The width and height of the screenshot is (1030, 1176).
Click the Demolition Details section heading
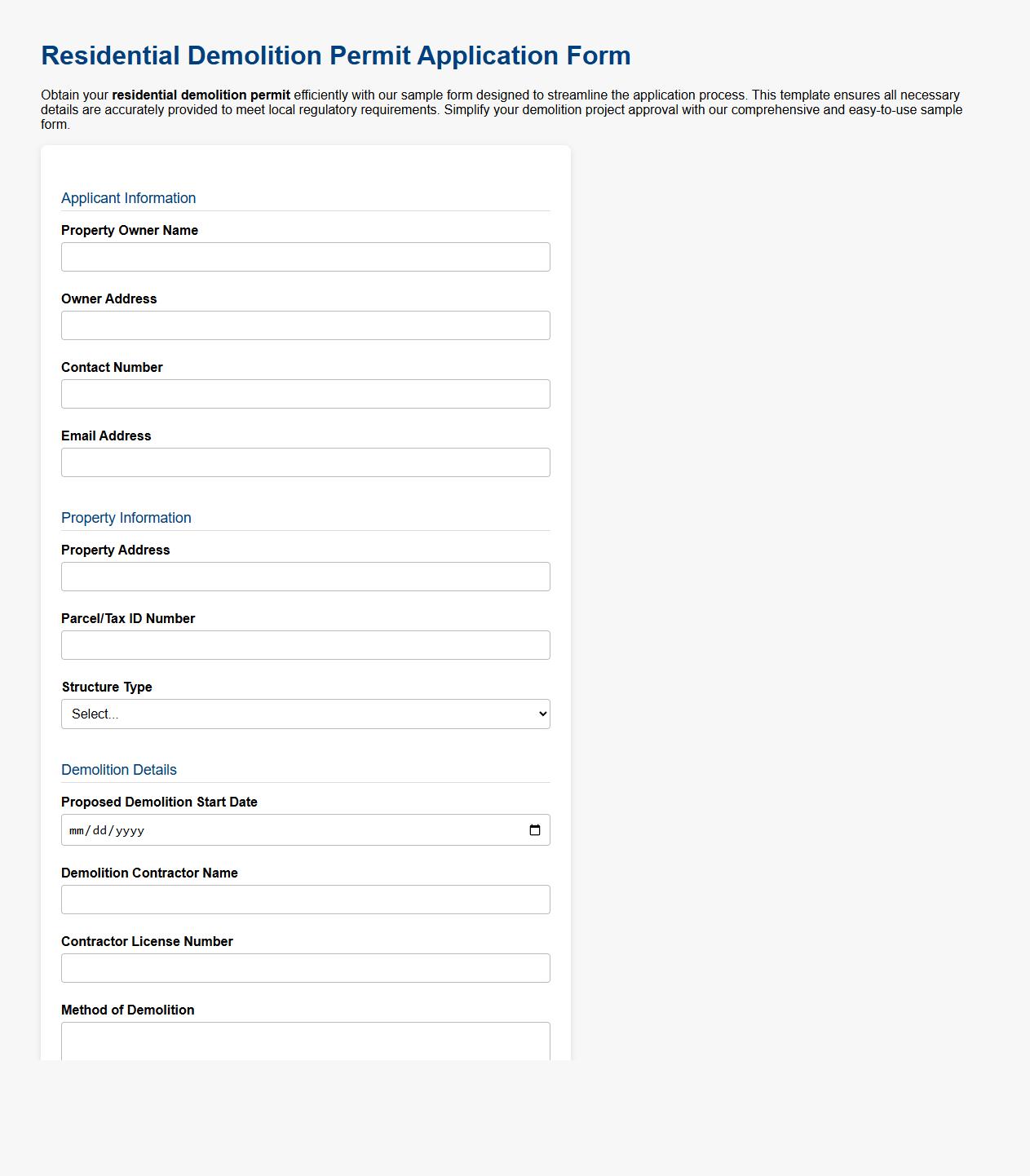(119, 770)
